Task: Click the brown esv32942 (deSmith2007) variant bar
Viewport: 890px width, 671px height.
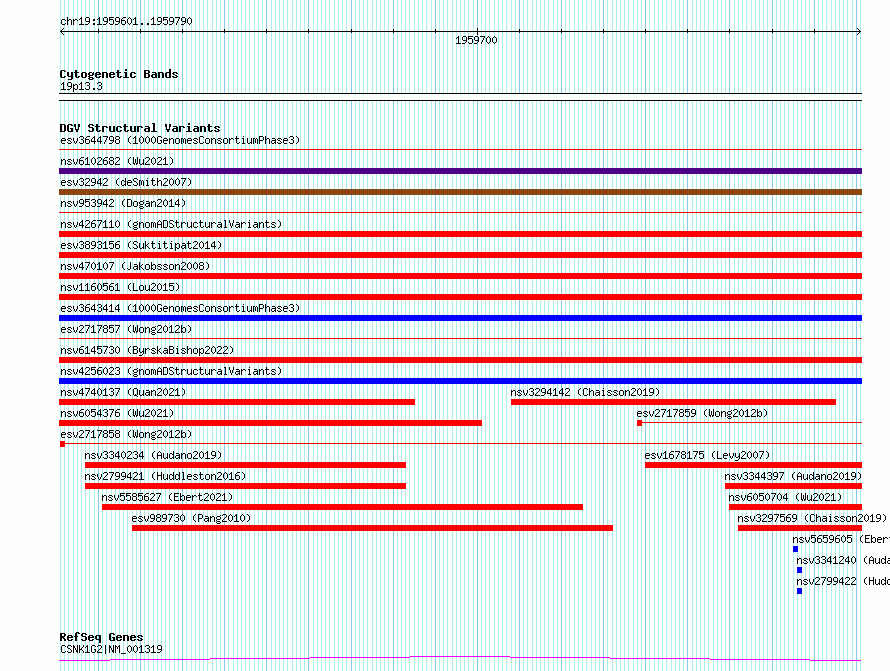Action: click(460, 192)
